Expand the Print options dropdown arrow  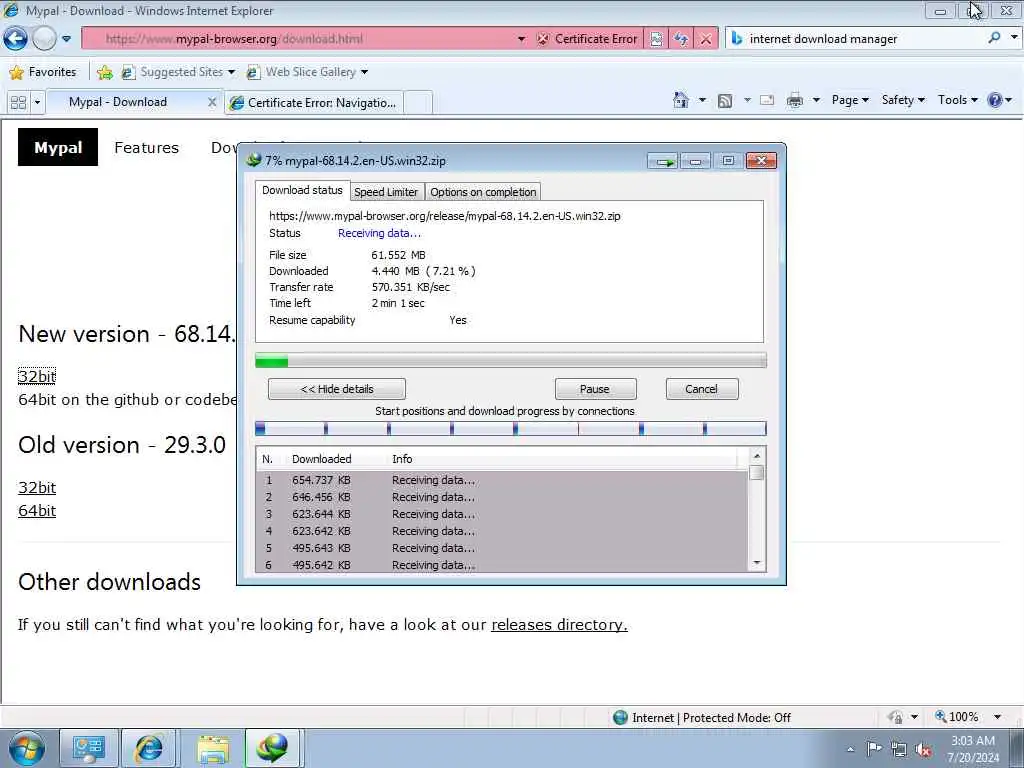point(816,101)
